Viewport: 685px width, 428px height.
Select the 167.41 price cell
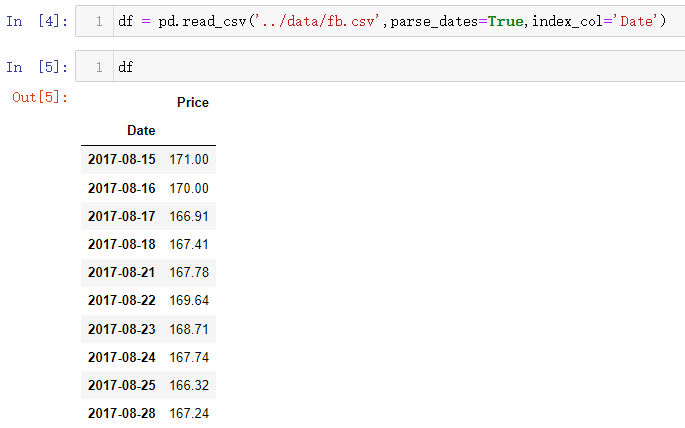[189, 244]
